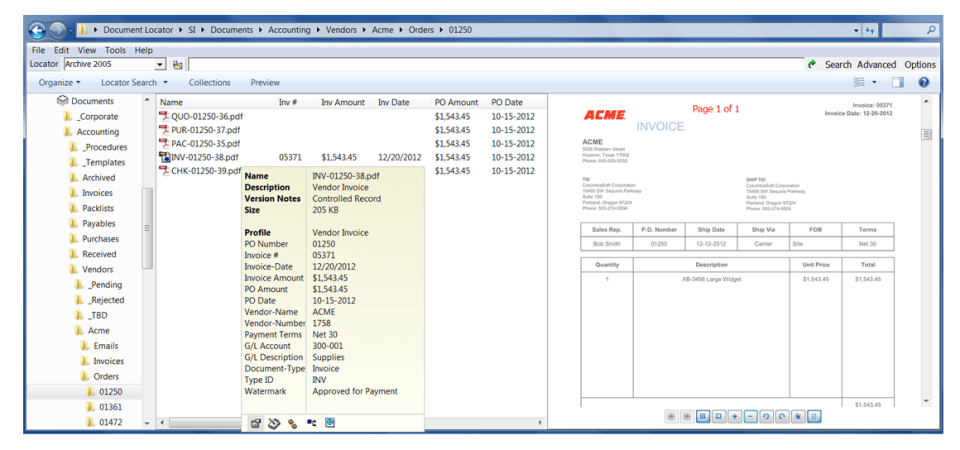Click the green go arrow beside Search

(x=812, y=64)
